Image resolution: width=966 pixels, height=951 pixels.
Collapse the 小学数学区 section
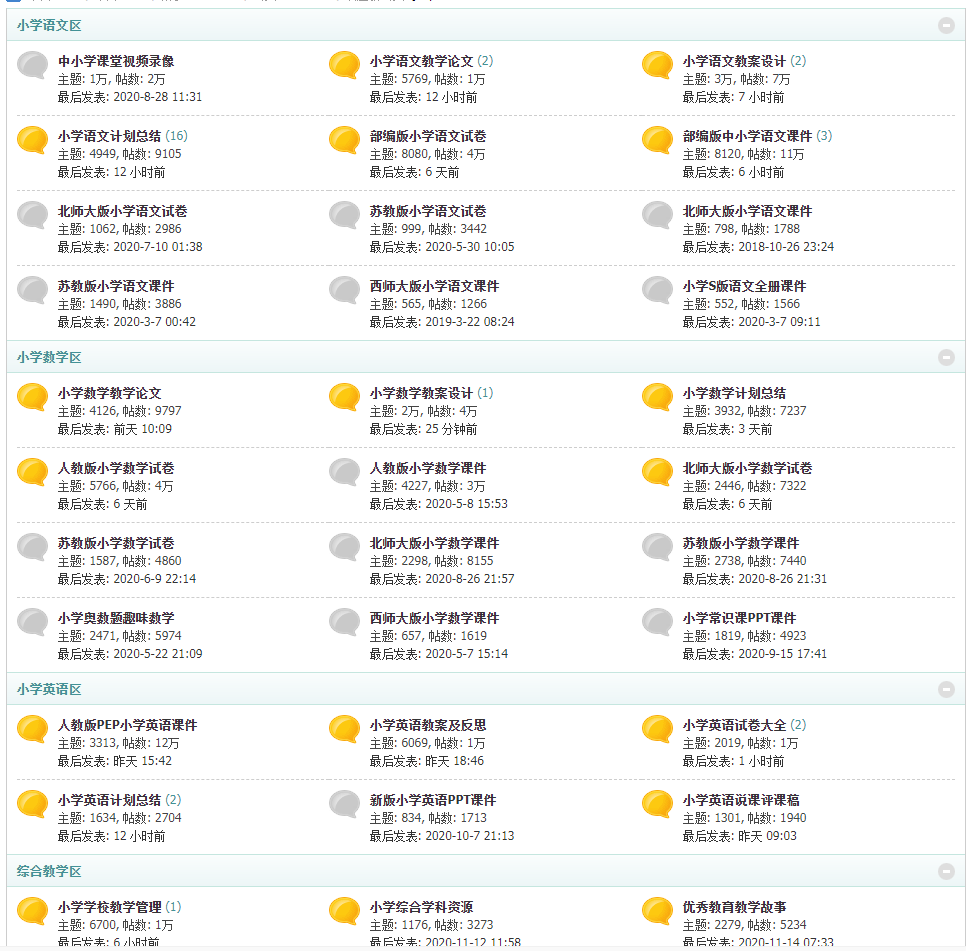[946, 357]
